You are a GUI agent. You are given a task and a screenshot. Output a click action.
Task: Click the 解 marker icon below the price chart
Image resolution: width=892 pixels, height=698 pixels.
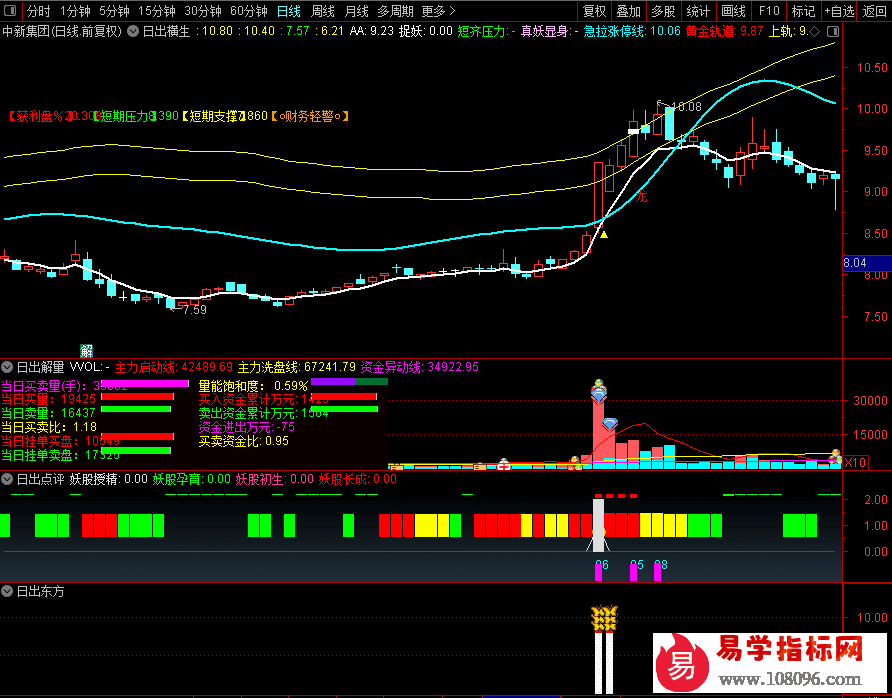pyautogui.click(x=87, y=349)
